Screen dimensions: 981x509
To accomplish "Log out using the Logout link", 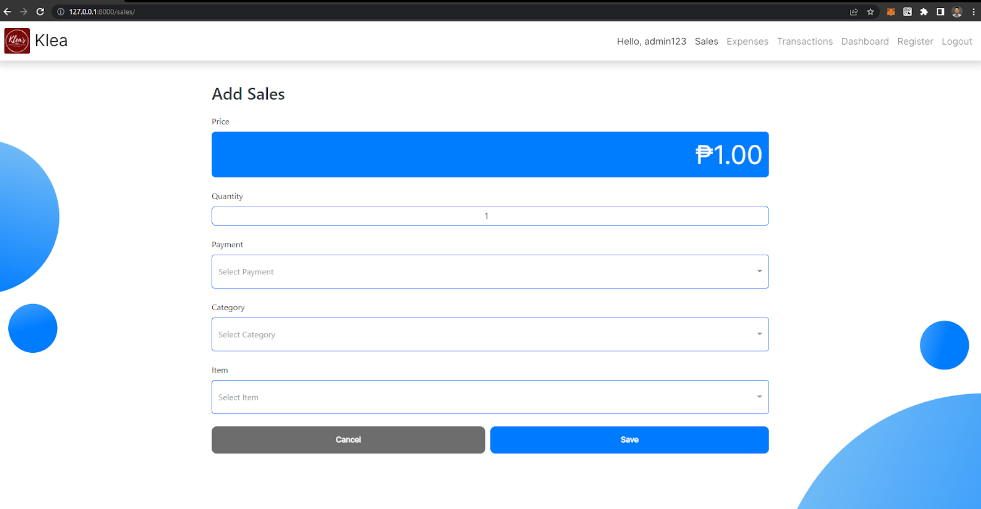I will tap(957, 41).
